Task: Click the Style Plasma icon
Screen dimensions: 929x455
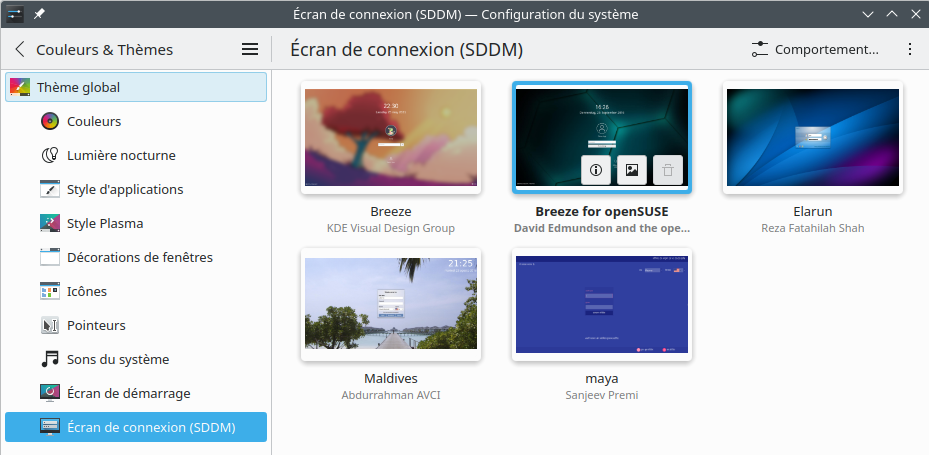Action: (50, 223)
